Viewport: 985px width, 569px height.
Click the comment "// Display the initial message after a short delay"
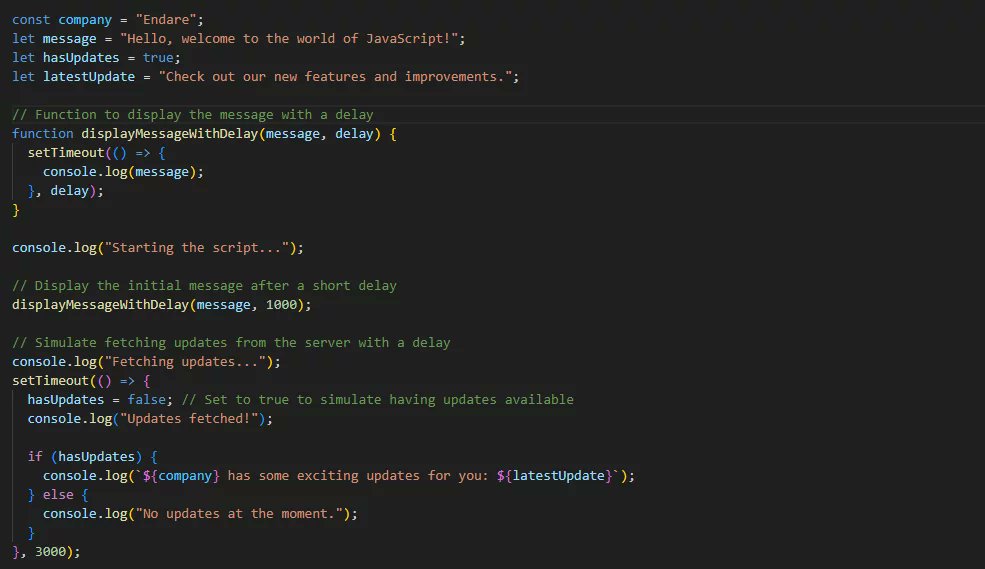tap(205, 285)
